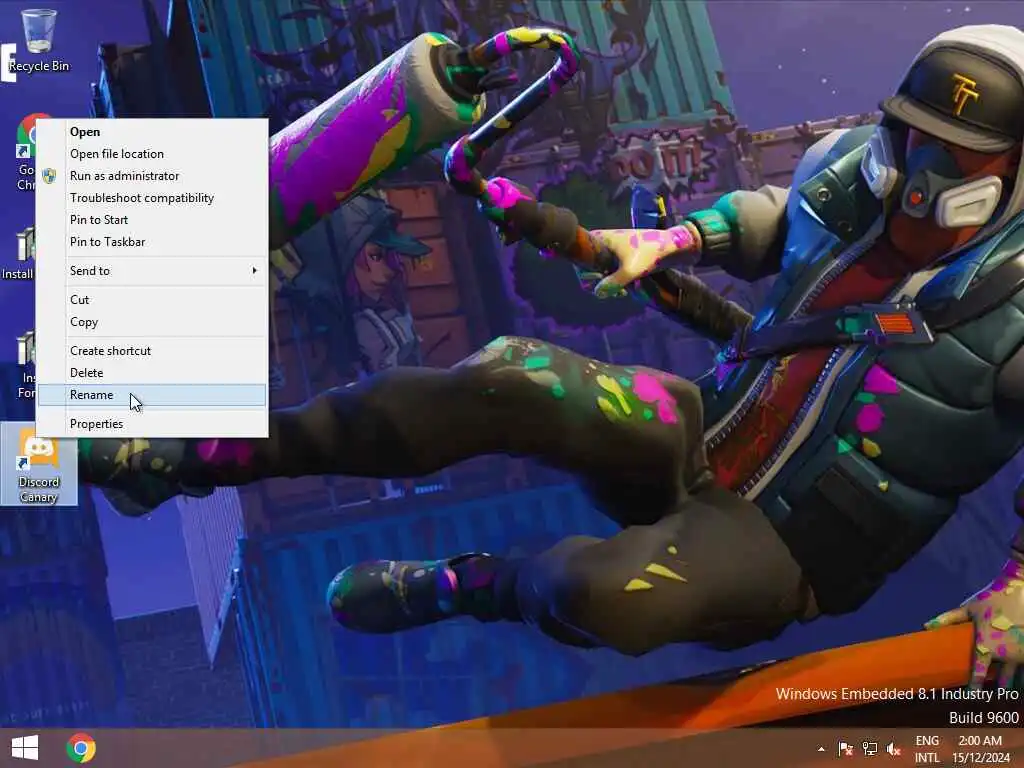Open the clock showing 2:00 AM
This screenshot has width=1024, height=768.
981,749
